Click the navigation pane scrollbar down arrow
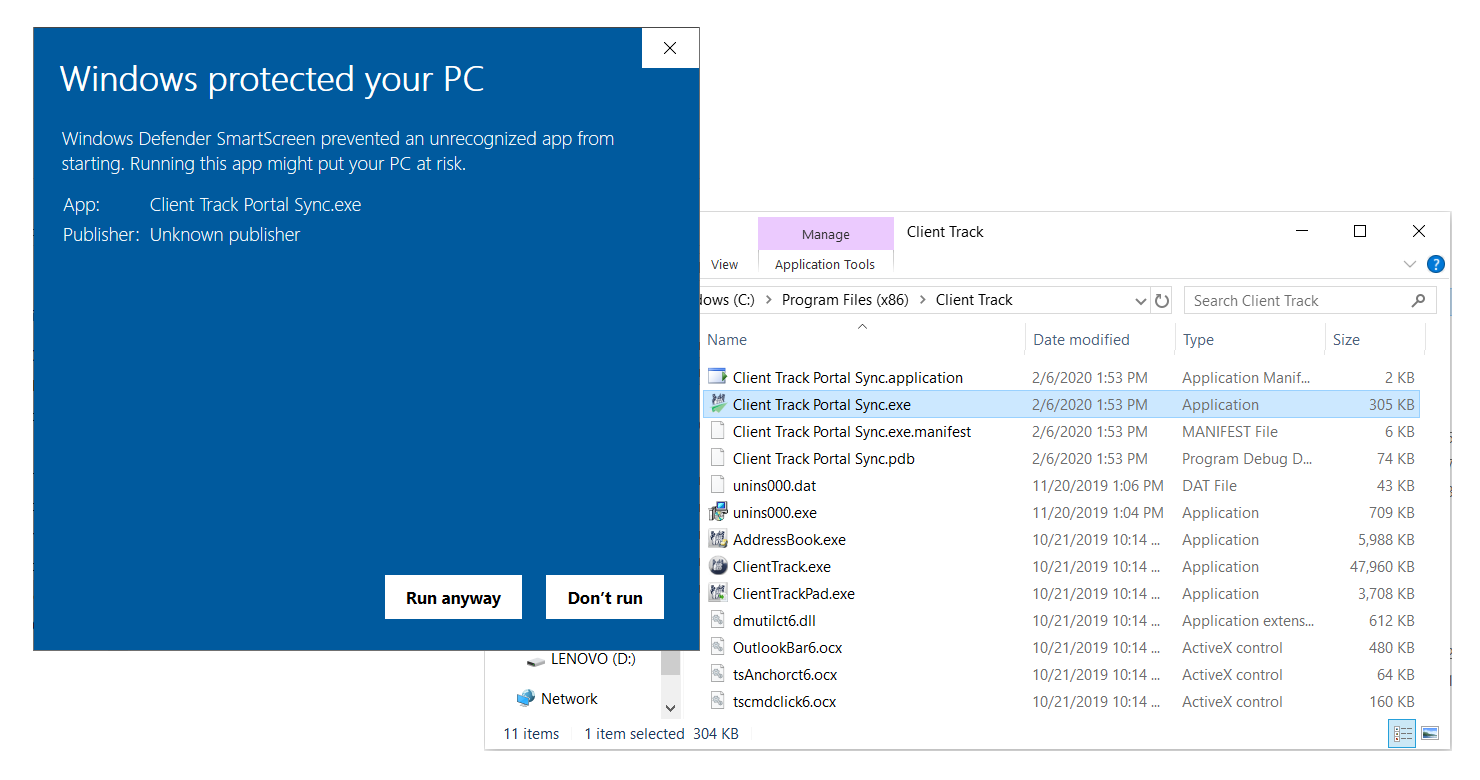Screen dimensions: 1480x780 coord(670,707)
